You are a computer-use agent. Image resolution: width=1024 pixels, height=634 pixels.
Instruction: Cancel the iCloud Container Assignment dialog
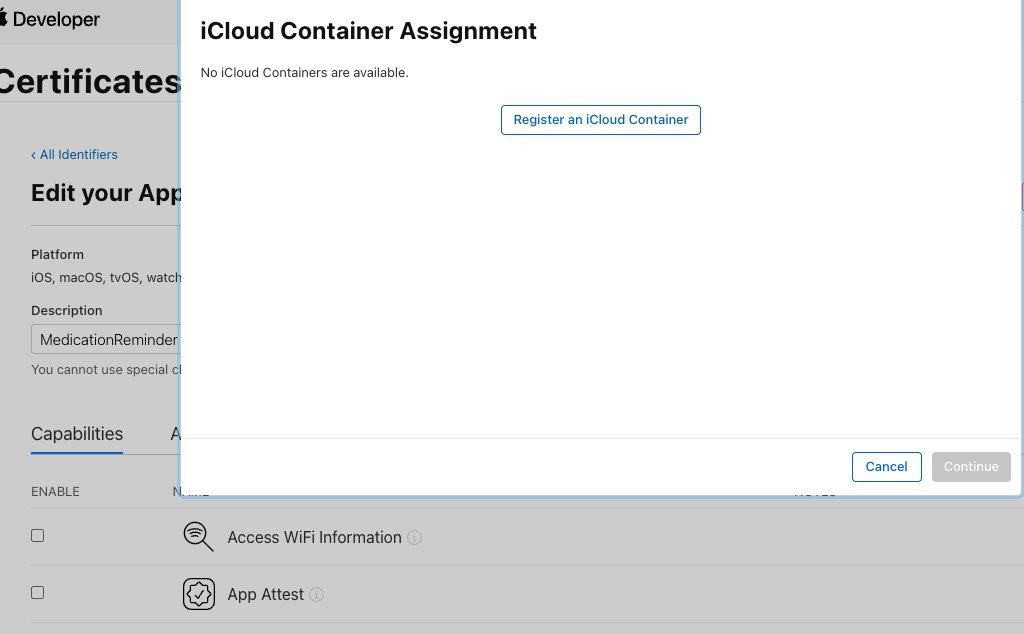tap(886, 466)
